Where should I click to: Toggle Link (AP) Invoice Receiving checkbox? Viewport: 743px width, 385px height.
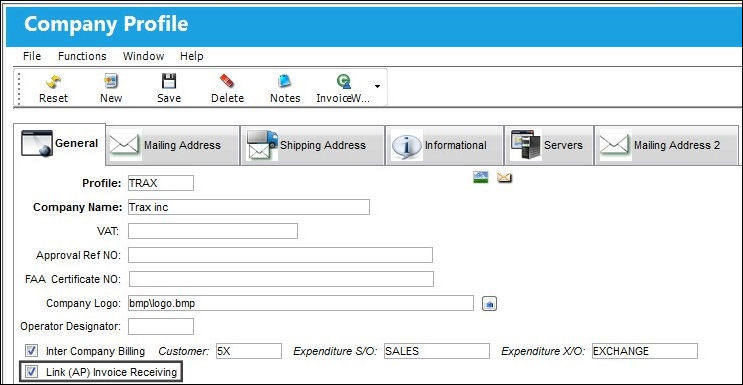point(31,372)
